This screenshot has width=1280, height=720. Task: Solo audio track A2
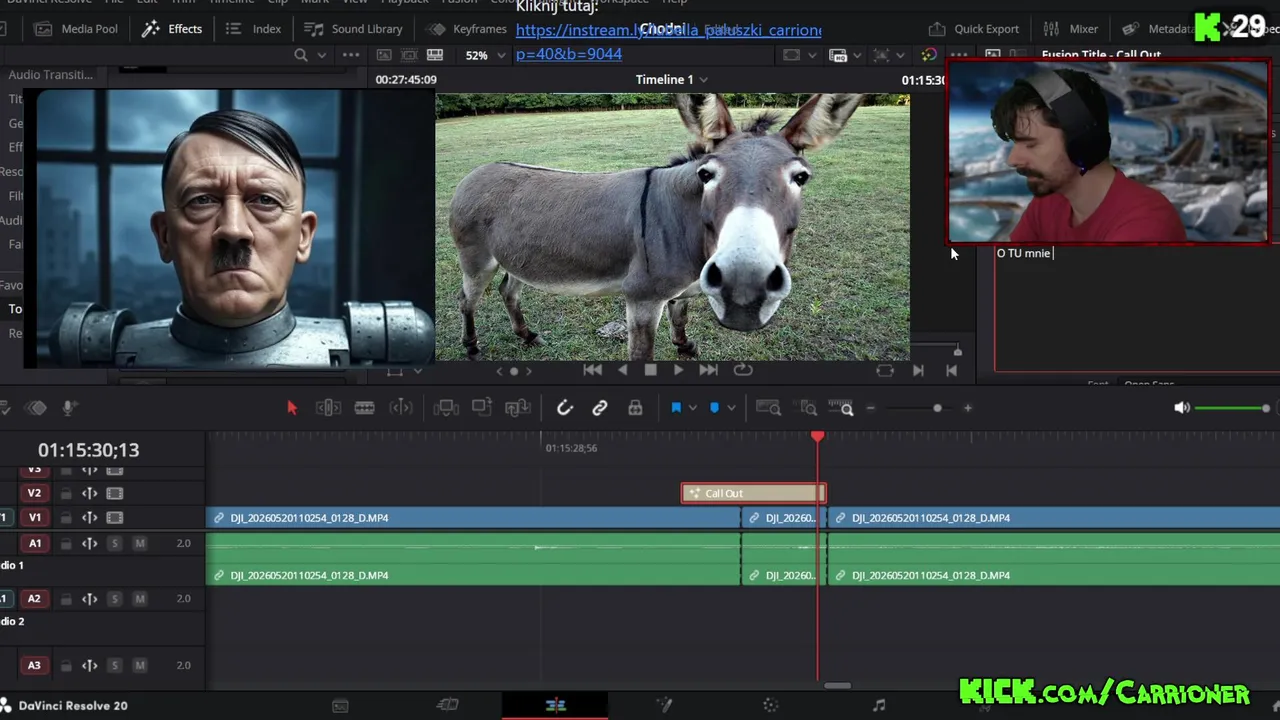(x=115, y=598)
